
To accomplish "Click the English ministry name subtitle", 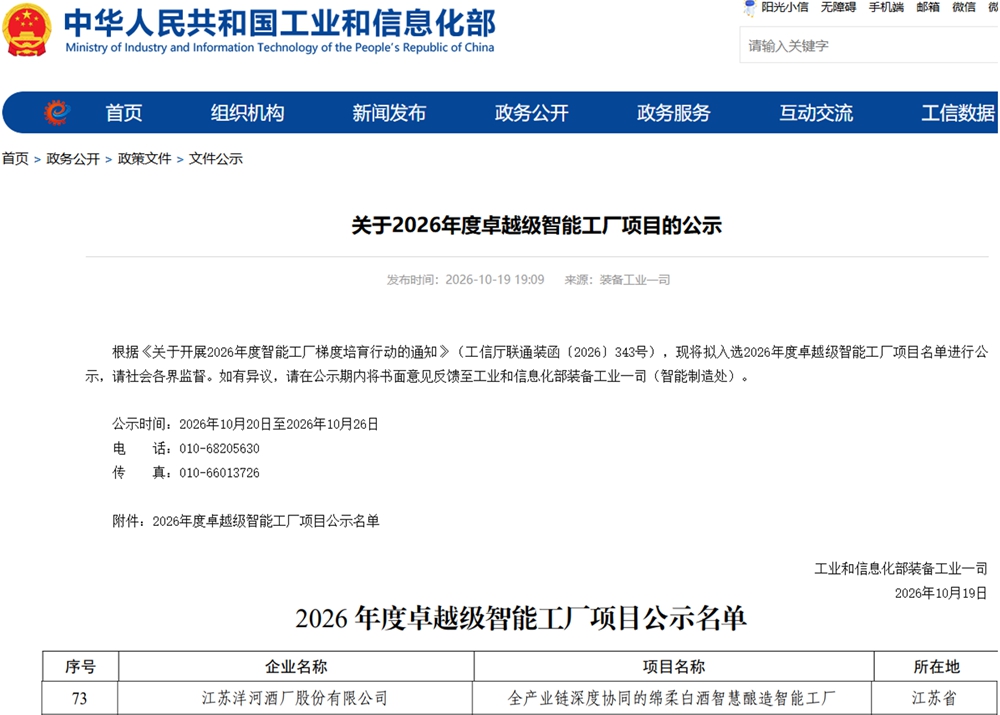I will coord(280,47).
